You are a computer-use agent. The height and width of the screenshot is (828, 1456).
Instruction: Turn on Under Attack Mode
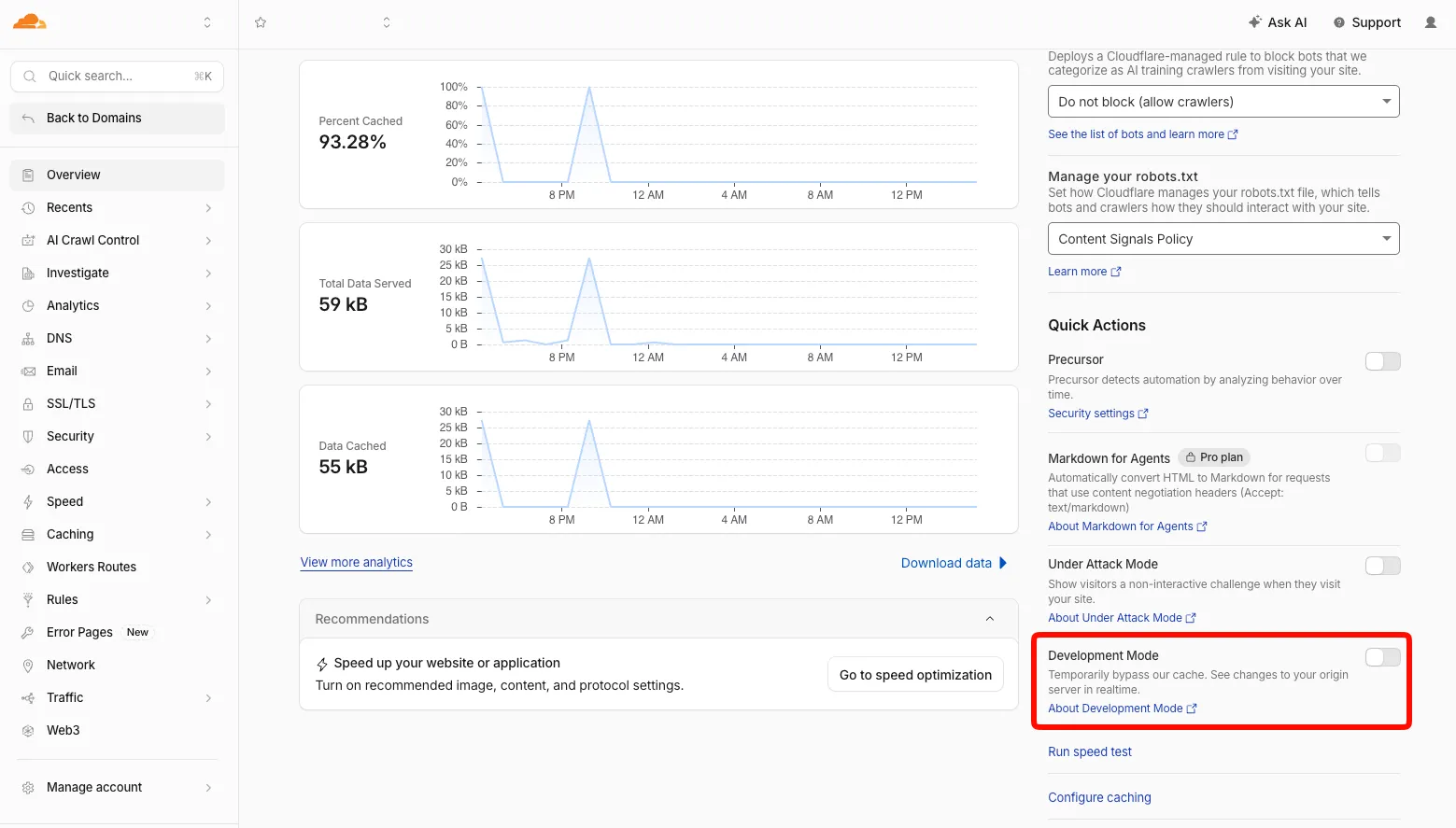pyautogui.click(x=1382, y=566)
